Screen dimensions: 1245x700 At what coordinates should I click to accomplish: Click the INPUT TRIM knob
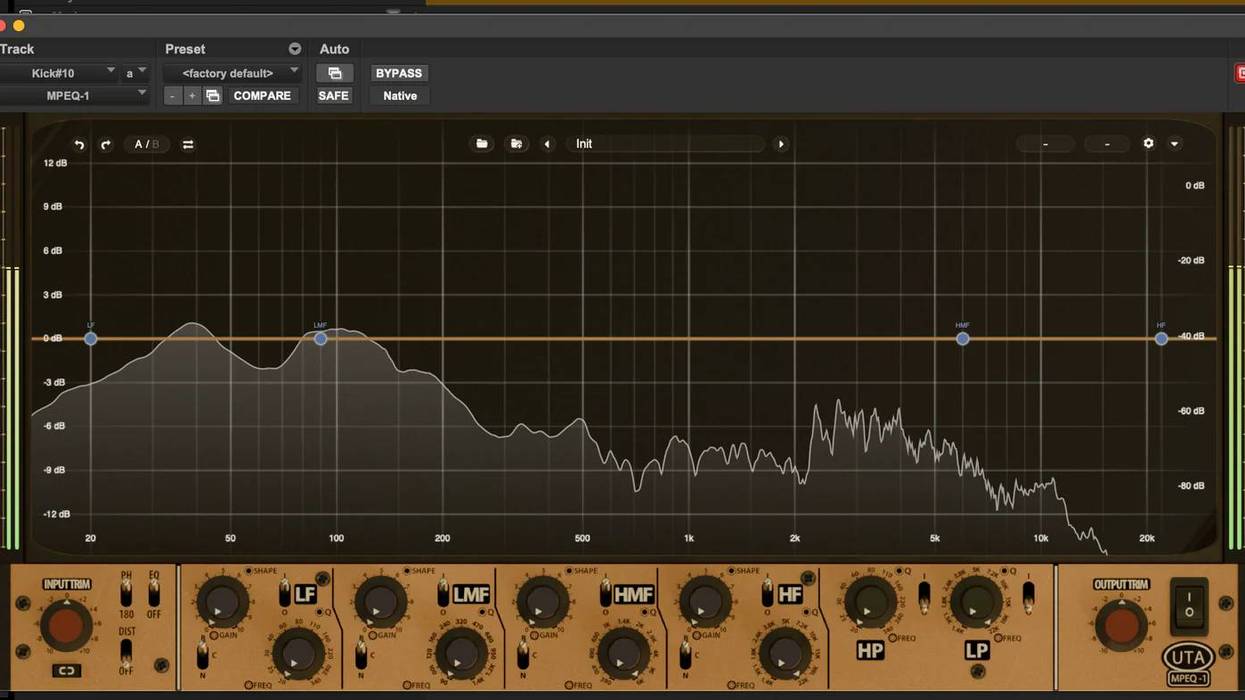(x=67, y=626)
